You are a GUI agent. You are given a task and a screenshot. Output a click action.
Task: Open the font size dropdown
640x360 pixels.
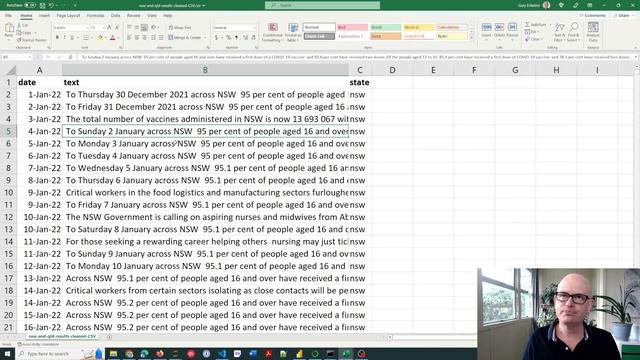(x=103, y=28)
